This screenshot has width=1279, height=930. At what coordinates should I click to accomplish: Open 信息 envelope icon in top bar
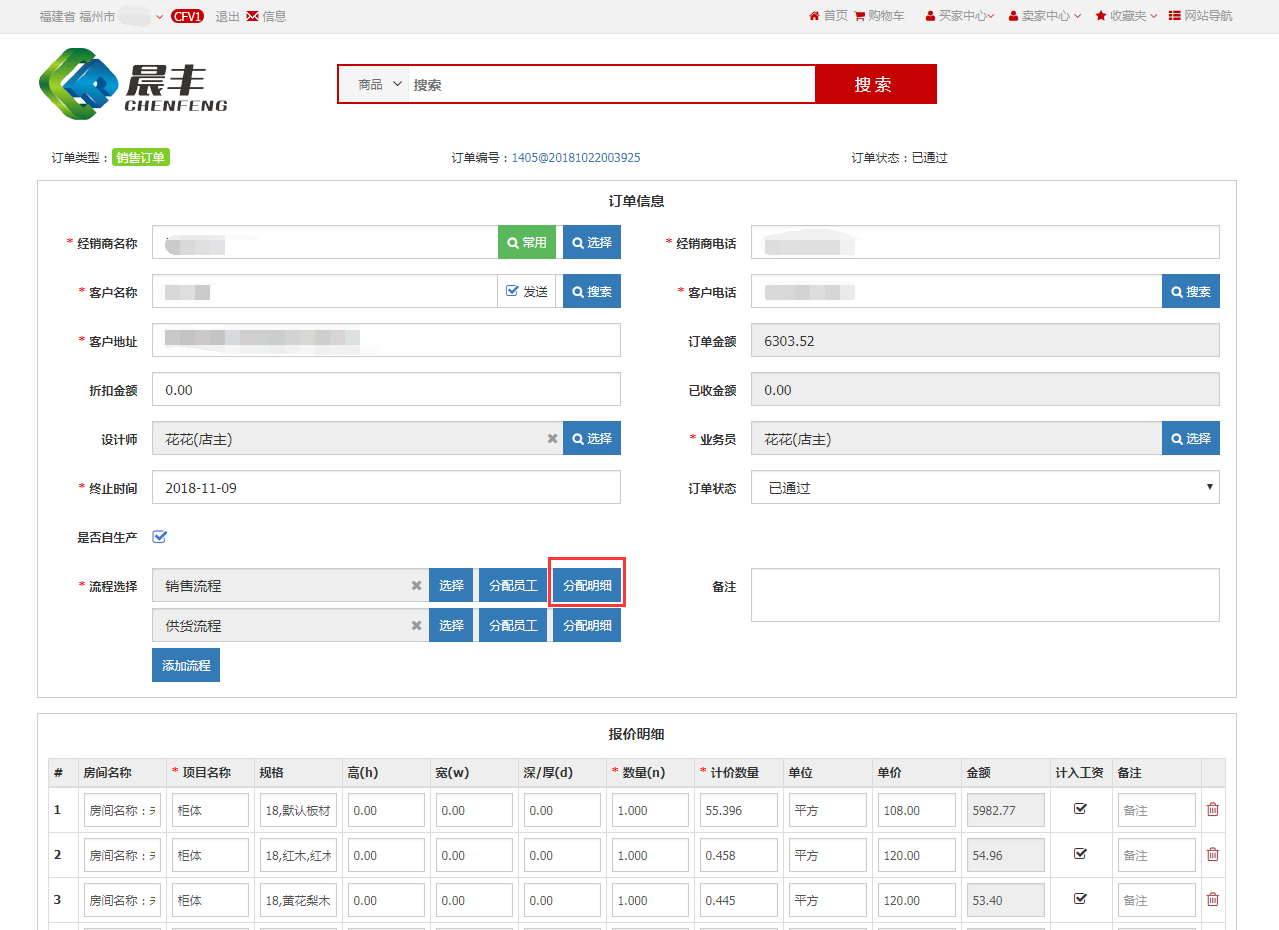click(252, 16)
